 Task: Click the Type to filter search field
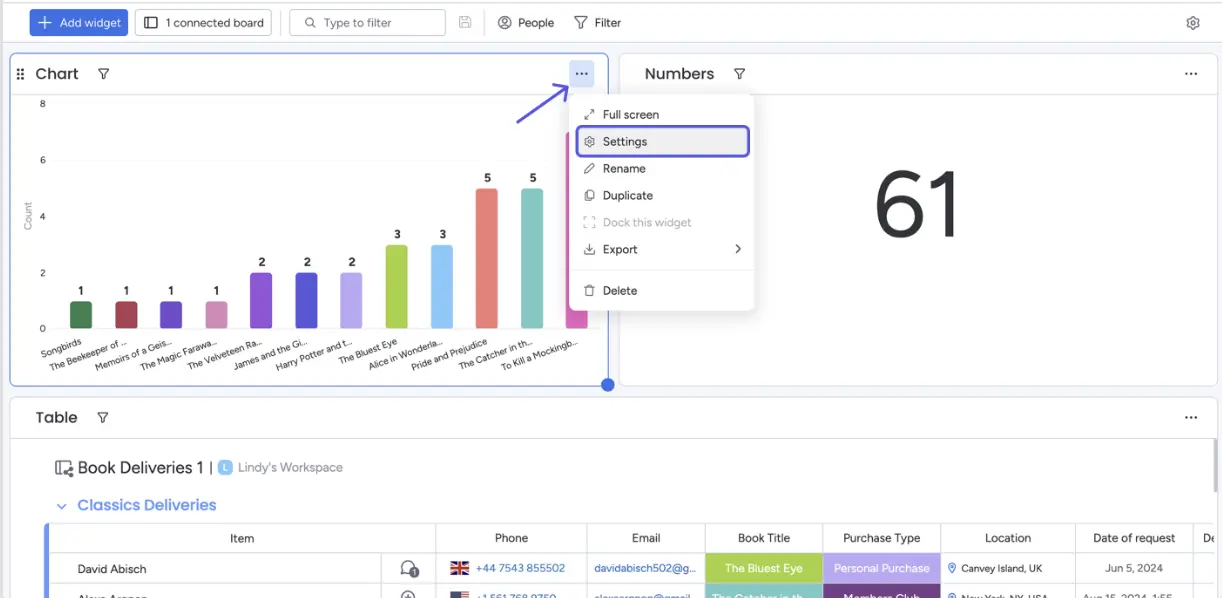point(368,23)
